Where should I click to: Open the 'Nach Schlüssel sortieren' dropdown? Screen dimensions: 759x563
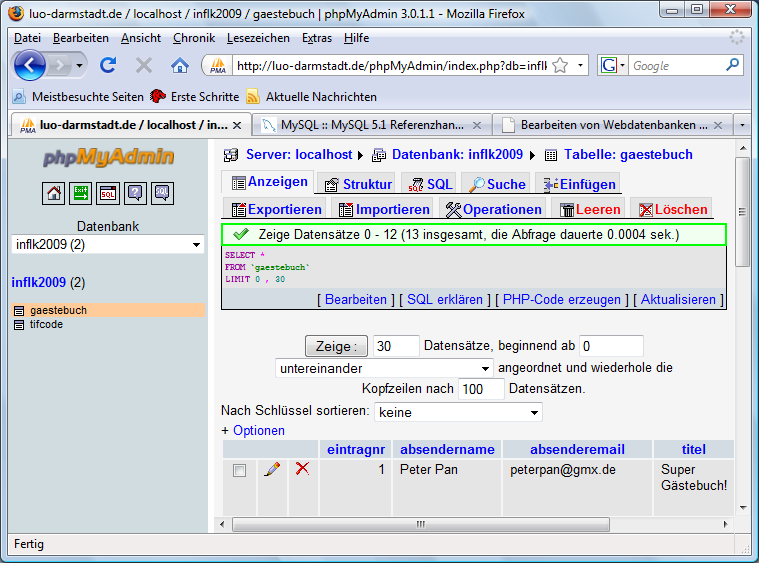pyautogui.click(x=458, y=412)
